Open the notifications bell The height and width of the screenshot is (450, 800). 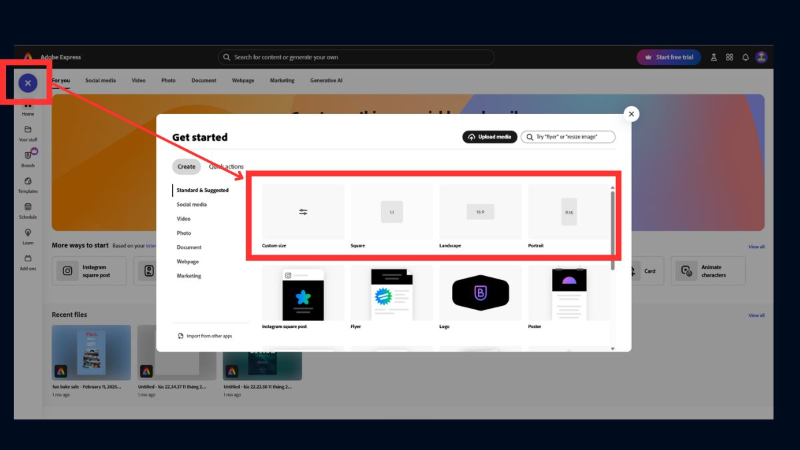pyautogui.click(x=745, y=57)
